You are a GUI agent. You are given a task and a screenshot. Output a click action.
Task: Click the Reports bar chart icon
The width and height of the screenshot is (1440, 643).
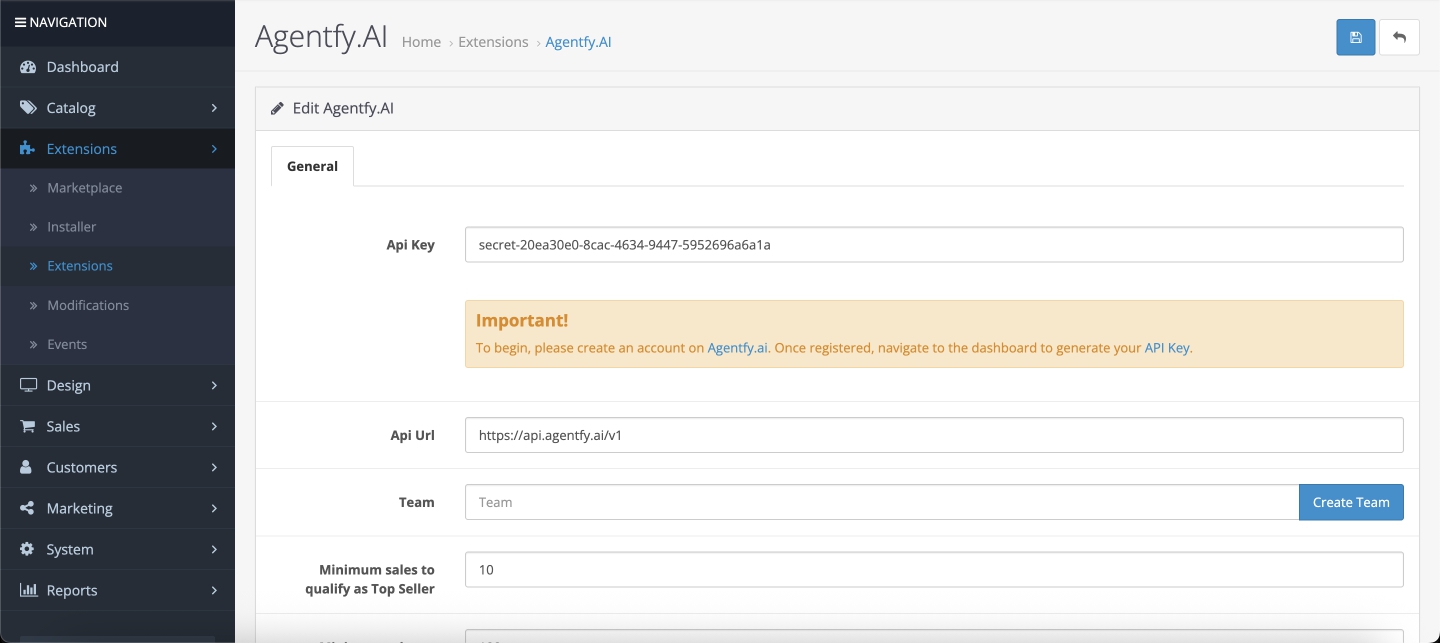(x=26, y=590)
